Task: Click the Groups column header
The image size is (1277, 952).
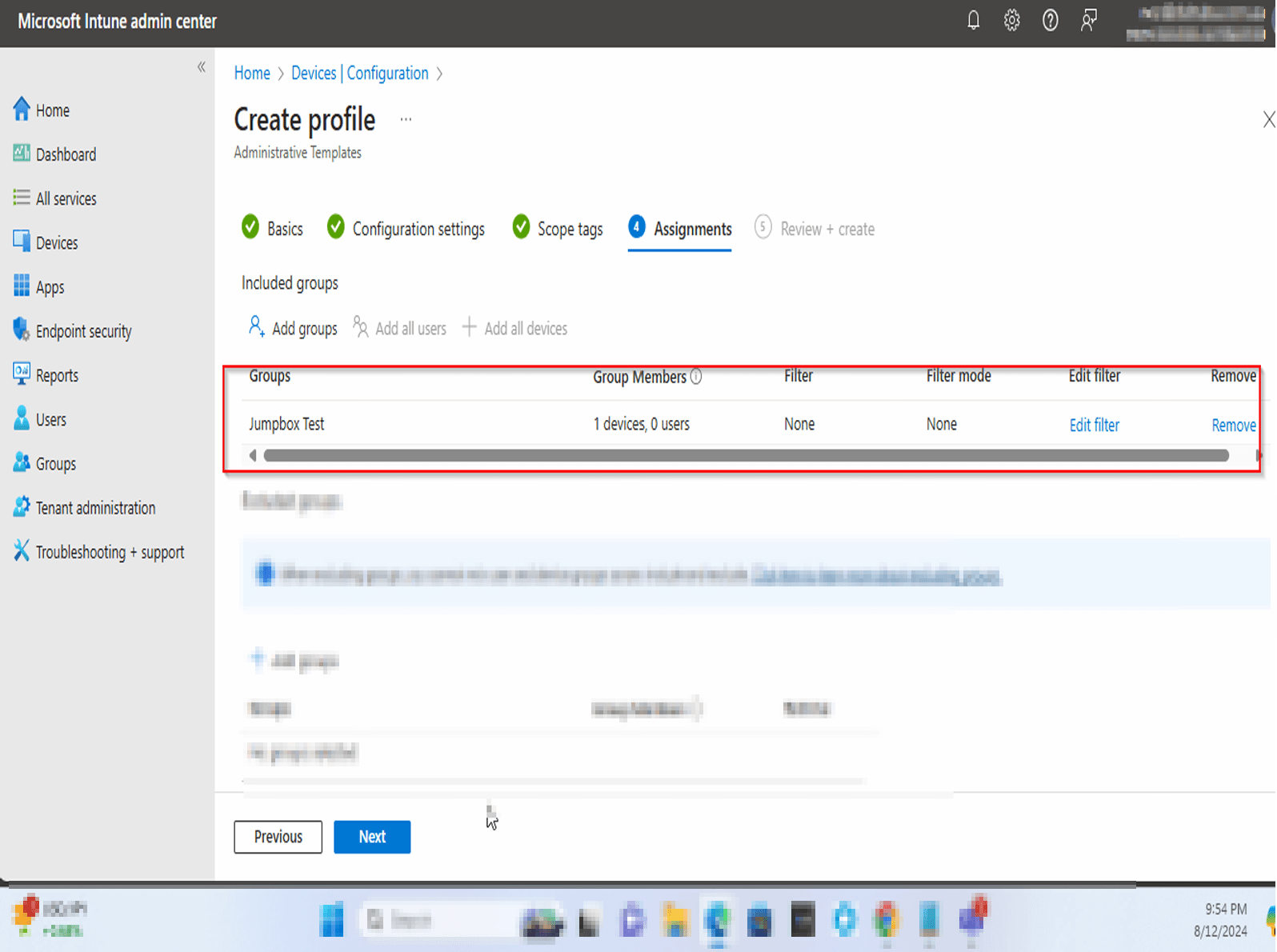Action: click(x=270, y=376)
